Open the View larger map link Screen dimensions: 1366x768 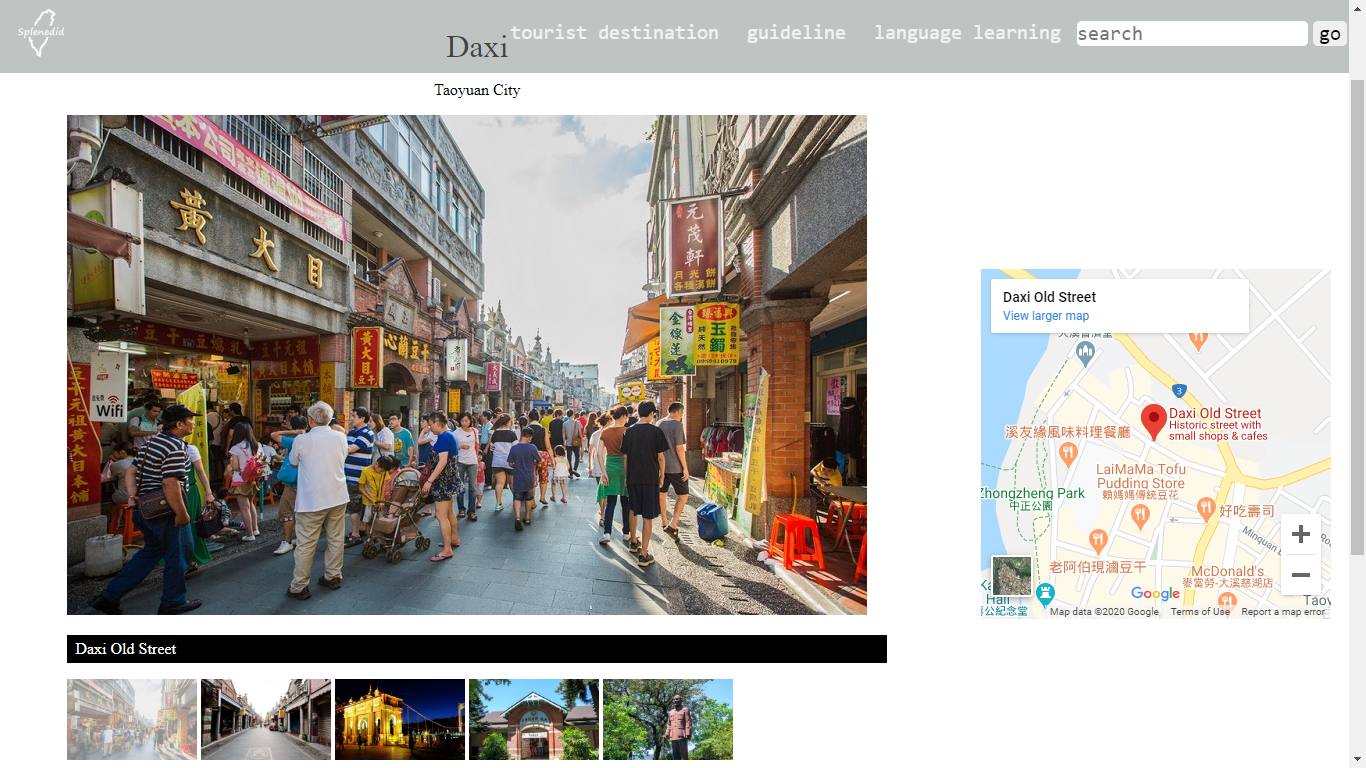1046,316
